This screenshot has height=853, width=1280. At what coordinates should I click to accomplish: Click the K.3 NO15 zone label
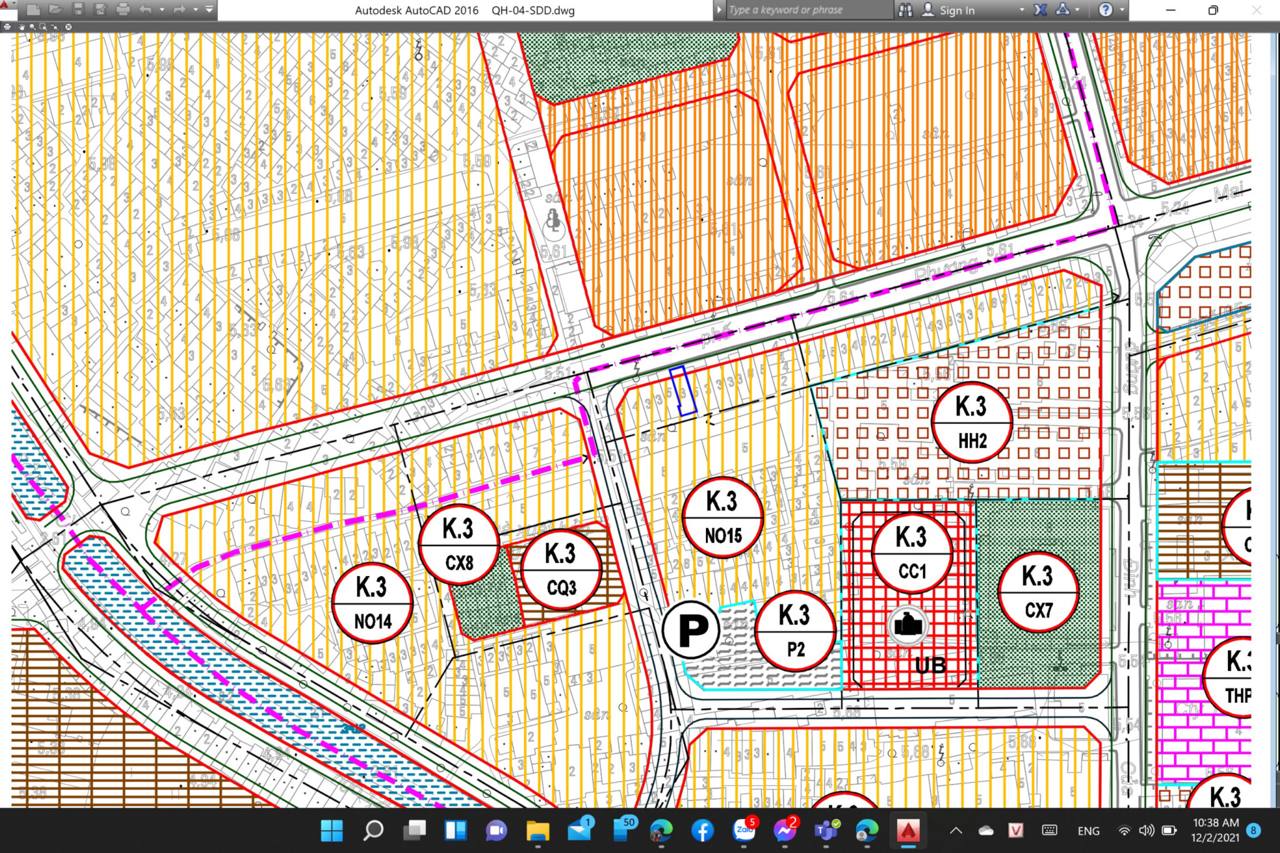723,515
